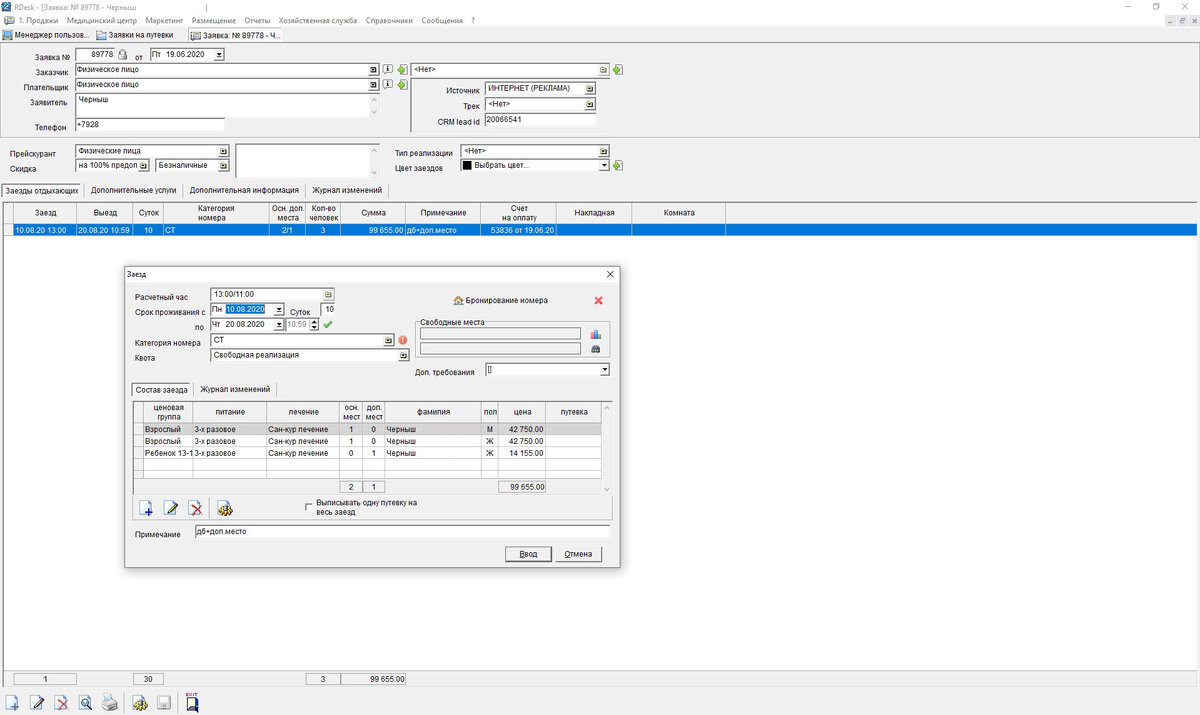Switch to Дополнительные услуги tab
1200x715 pixels.
[133, 189]
